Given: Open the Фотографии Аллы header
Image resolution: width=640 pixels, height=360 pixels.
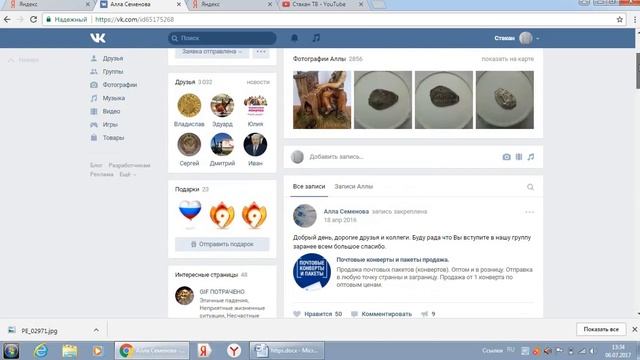Looking at the screenshot, I should [x=327, y=59].
